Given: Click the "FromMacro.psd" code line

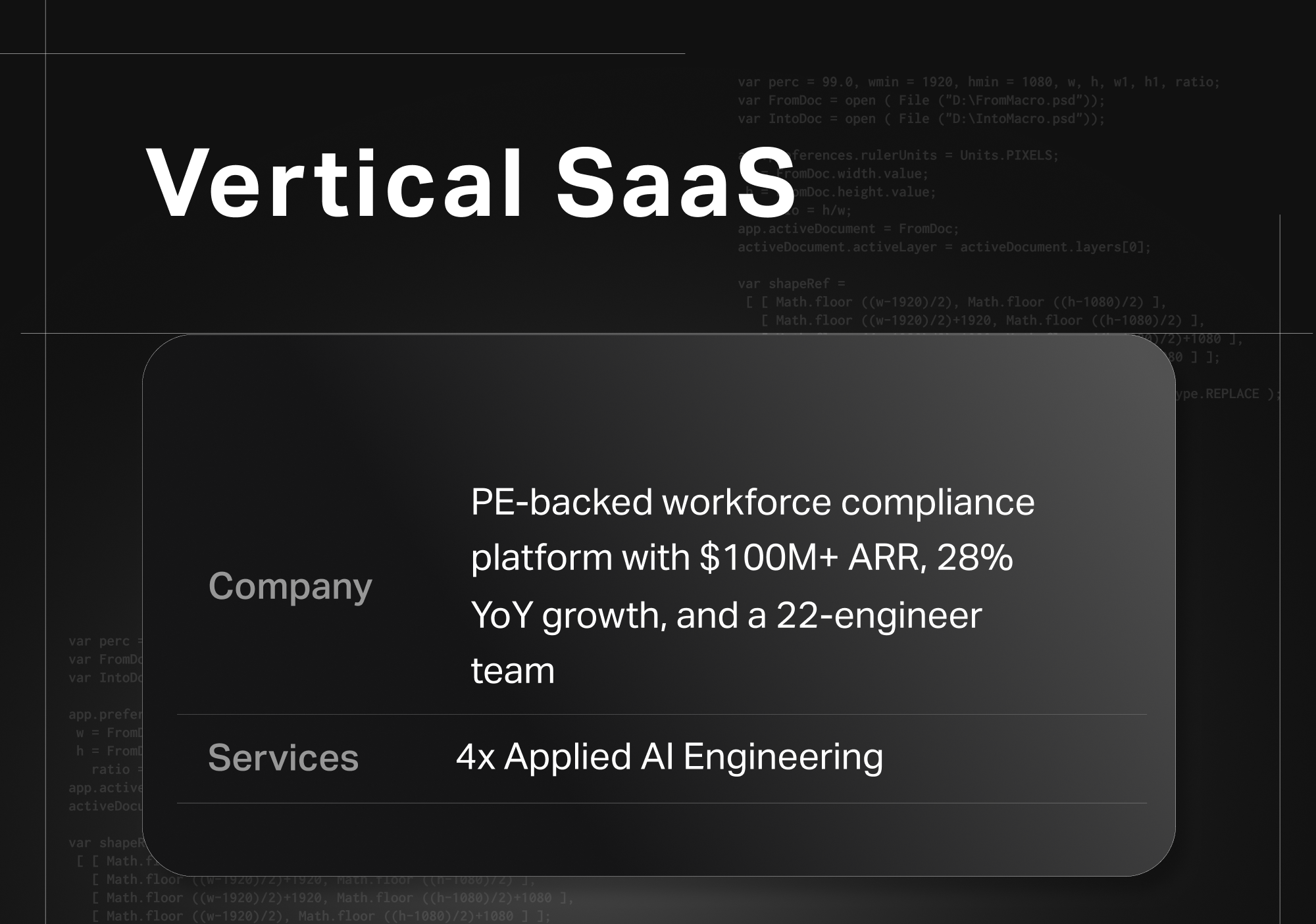Looking at the screenshot, I should tap(921, 101).
